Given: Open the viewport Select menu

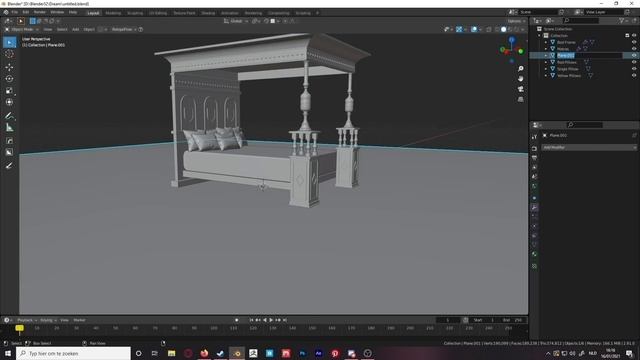Looking at the screenshot, I should pyautogui.click(x=62, y=29).
